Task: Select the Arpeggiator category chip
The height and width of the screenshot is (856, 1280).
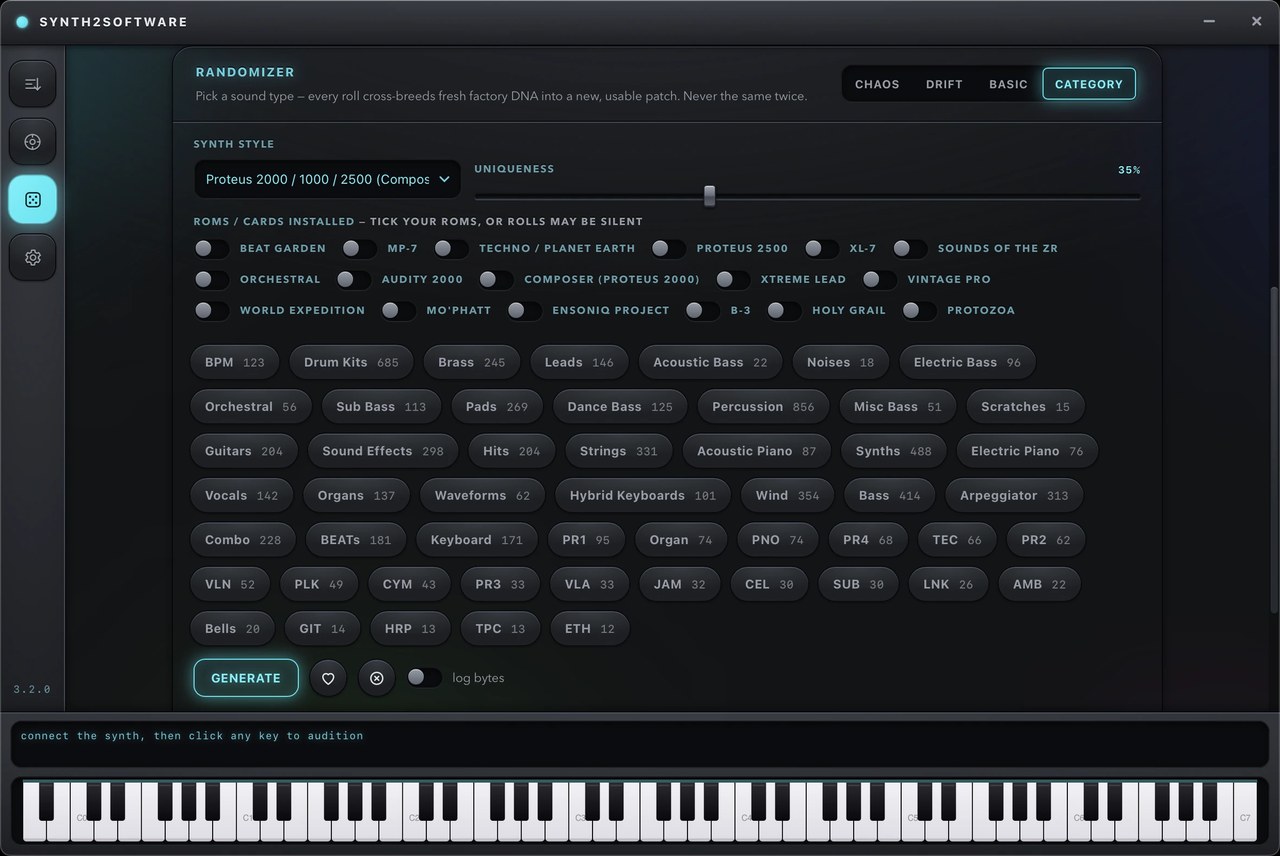Action: (1014, 496)
